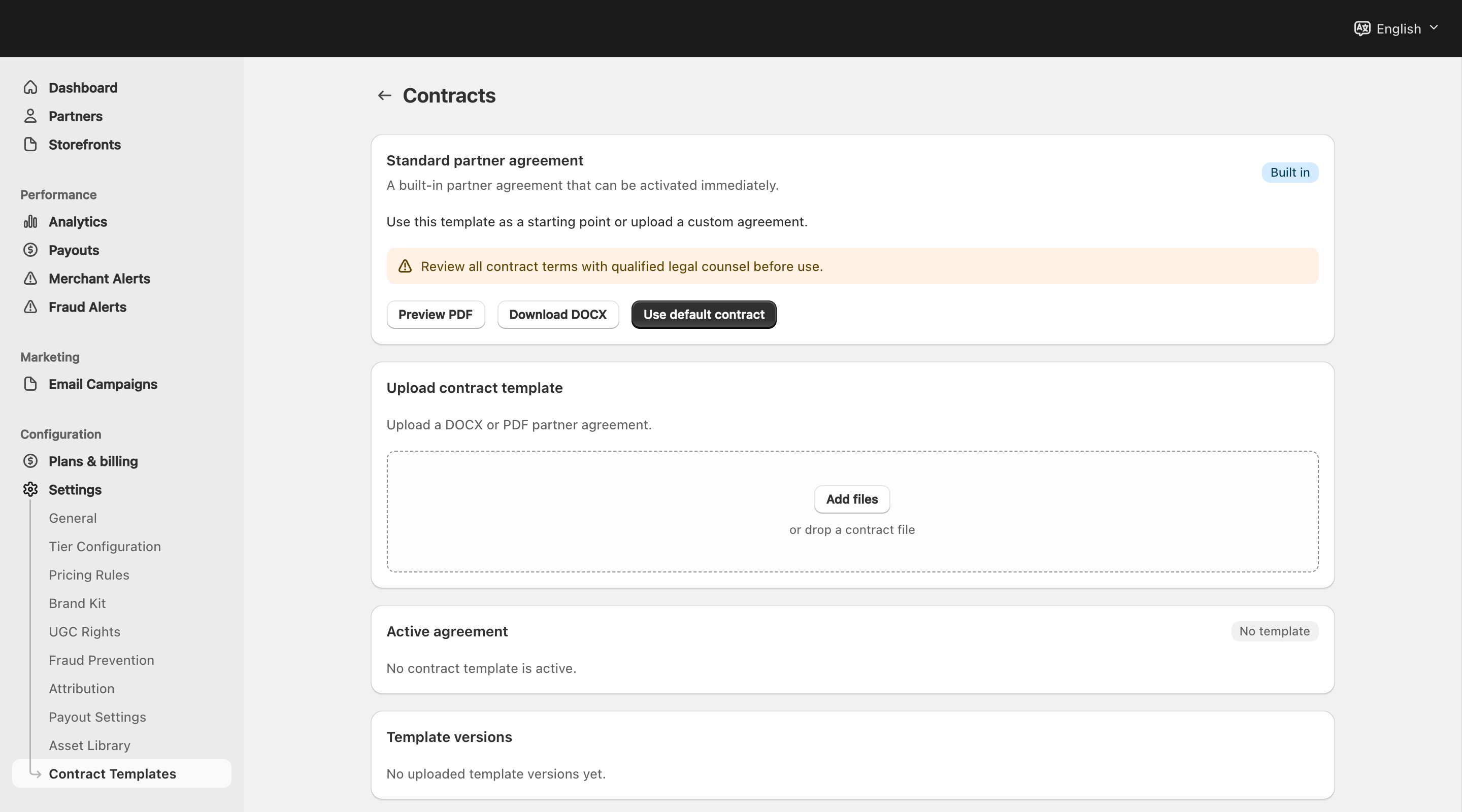Click the warning triangle in legal banner

(x=405, y=266)
